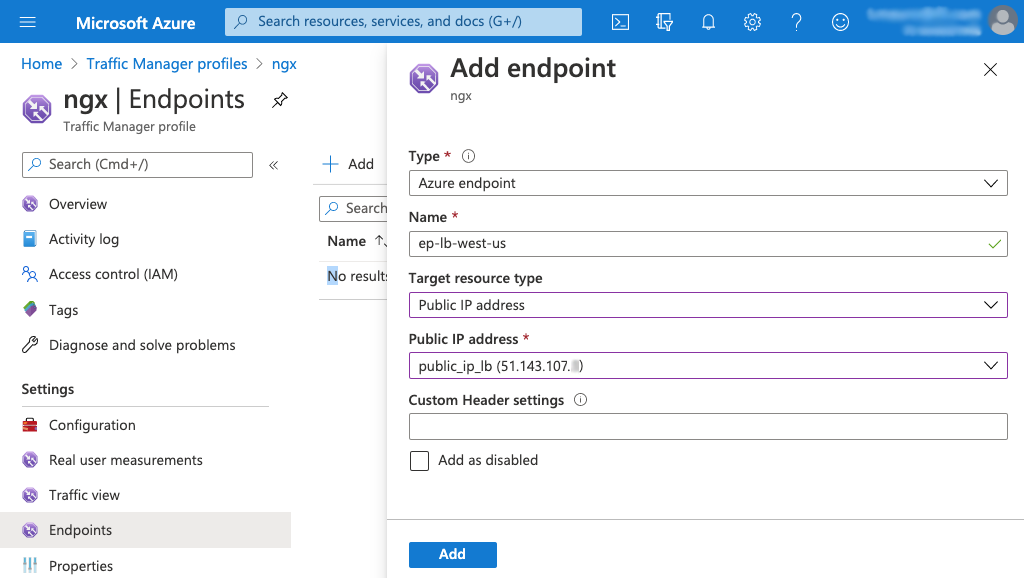Select Activity log in sidebar
This screenshot has width=1024, height=578.
[x=84, y=239]
